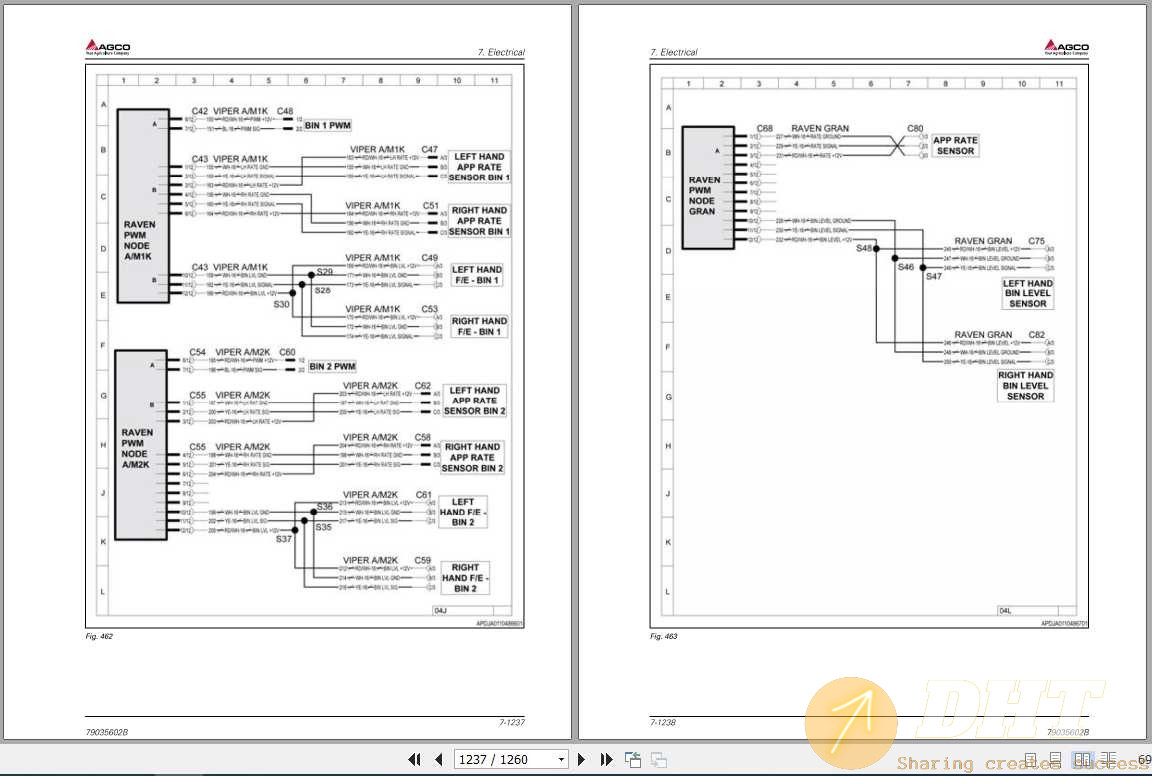Click the AGCO logo on the left page
Screen dimensions: 1152x776
pyautogui.click(x=107, y=47)
